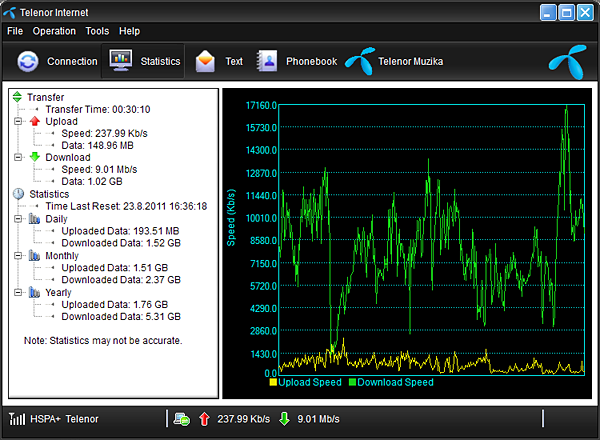Select the Time Last Reset tree entry

pos(125,206)
